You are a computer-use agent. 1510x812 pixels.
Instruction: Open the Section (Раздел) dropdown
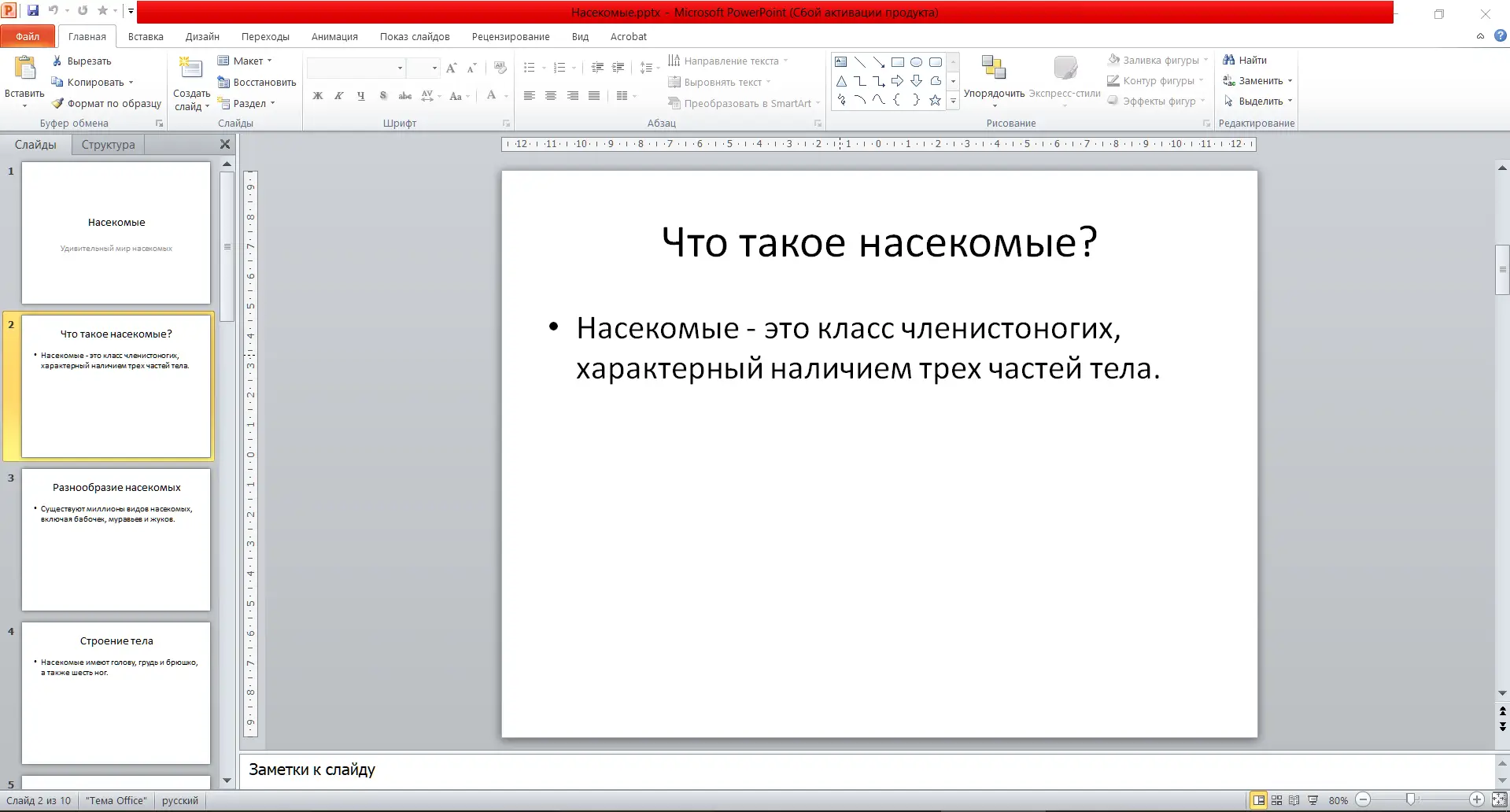[246, 103]
